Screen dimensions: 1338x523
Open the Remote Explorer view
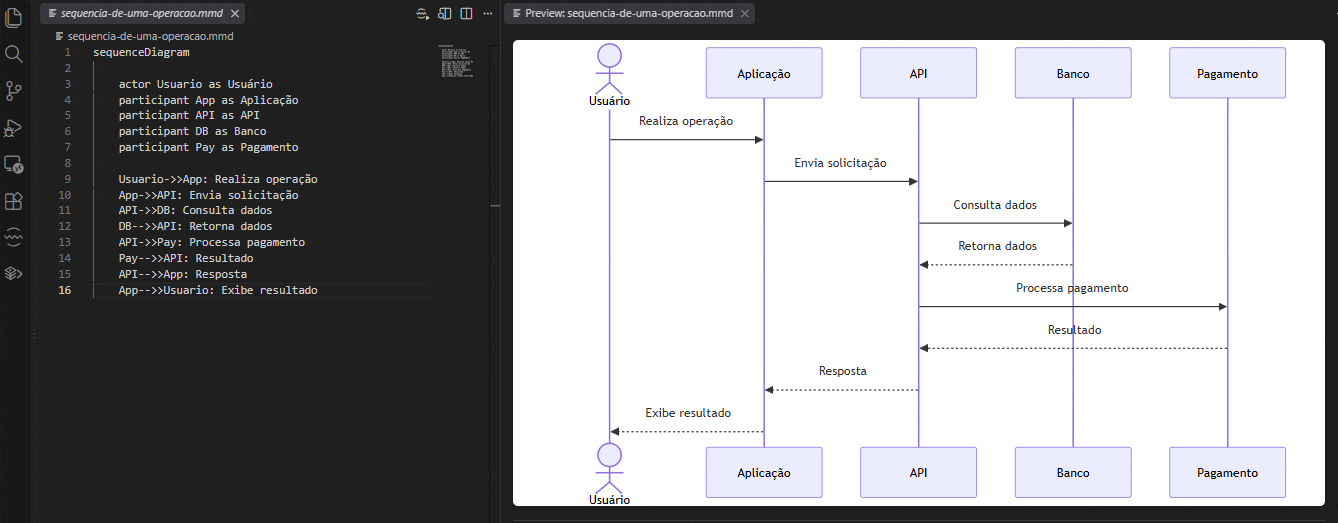[x=14, y=165]
